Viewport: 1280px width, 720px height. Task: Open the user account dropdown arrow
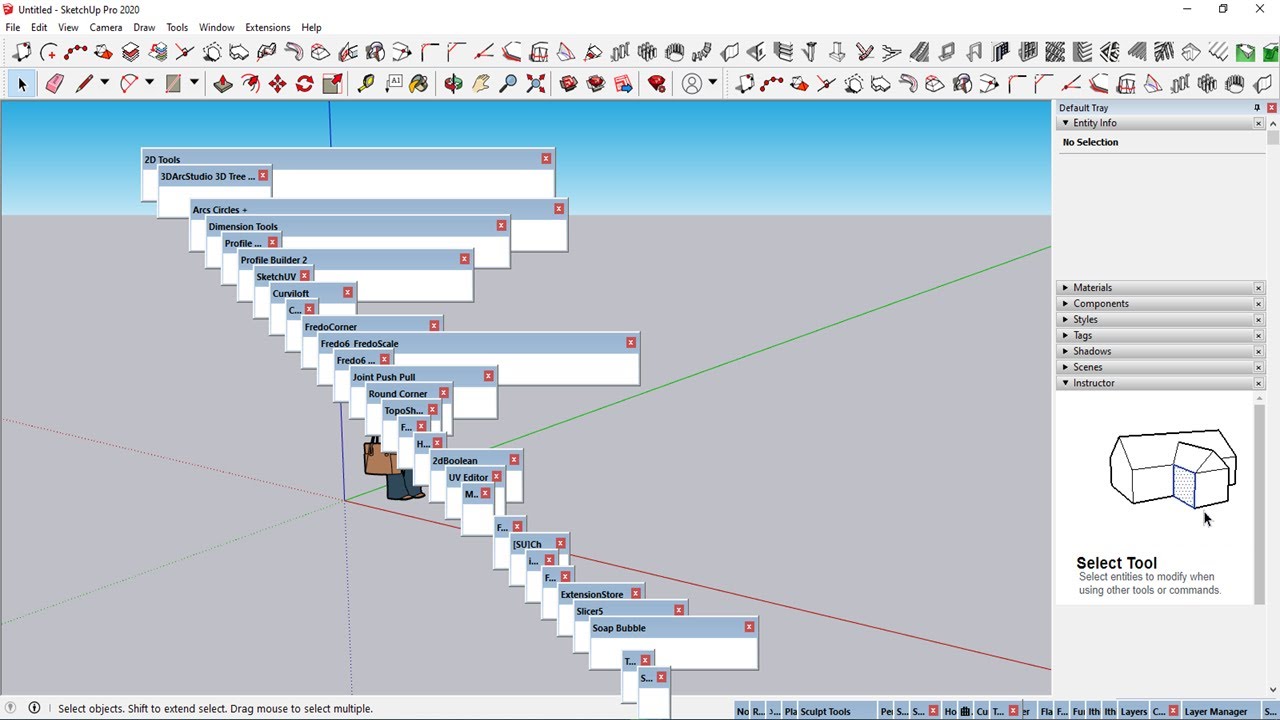pyautogui.click(x=713, y=84)
